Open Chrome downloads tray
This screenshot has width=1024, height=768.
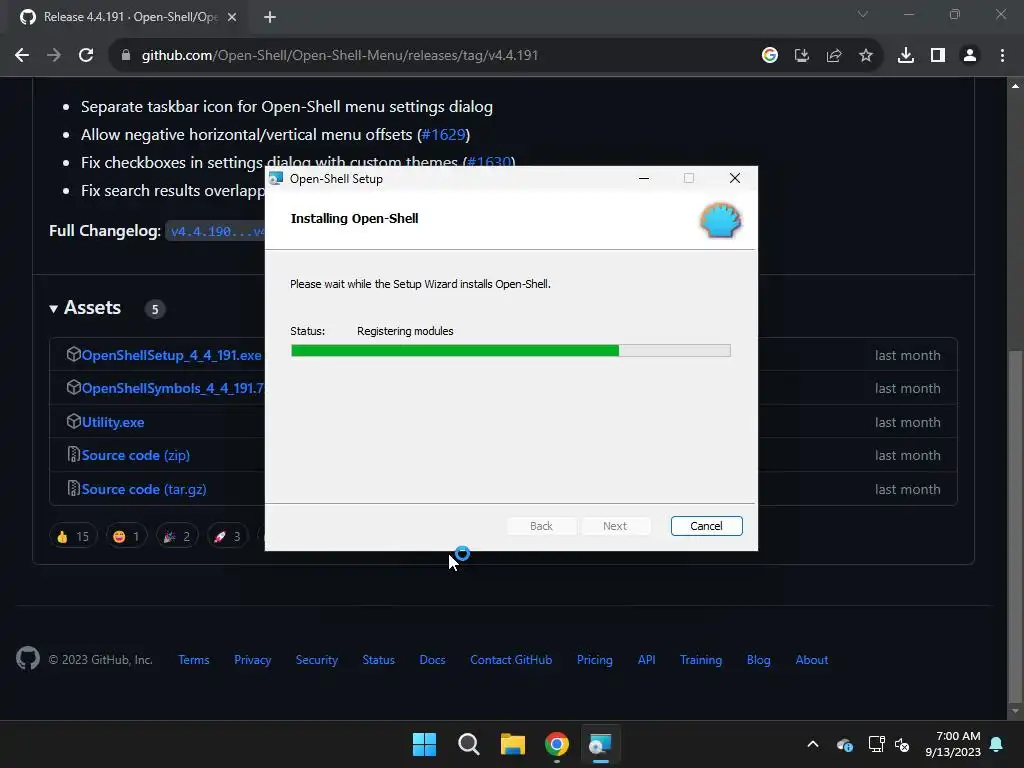coord(906,56)
